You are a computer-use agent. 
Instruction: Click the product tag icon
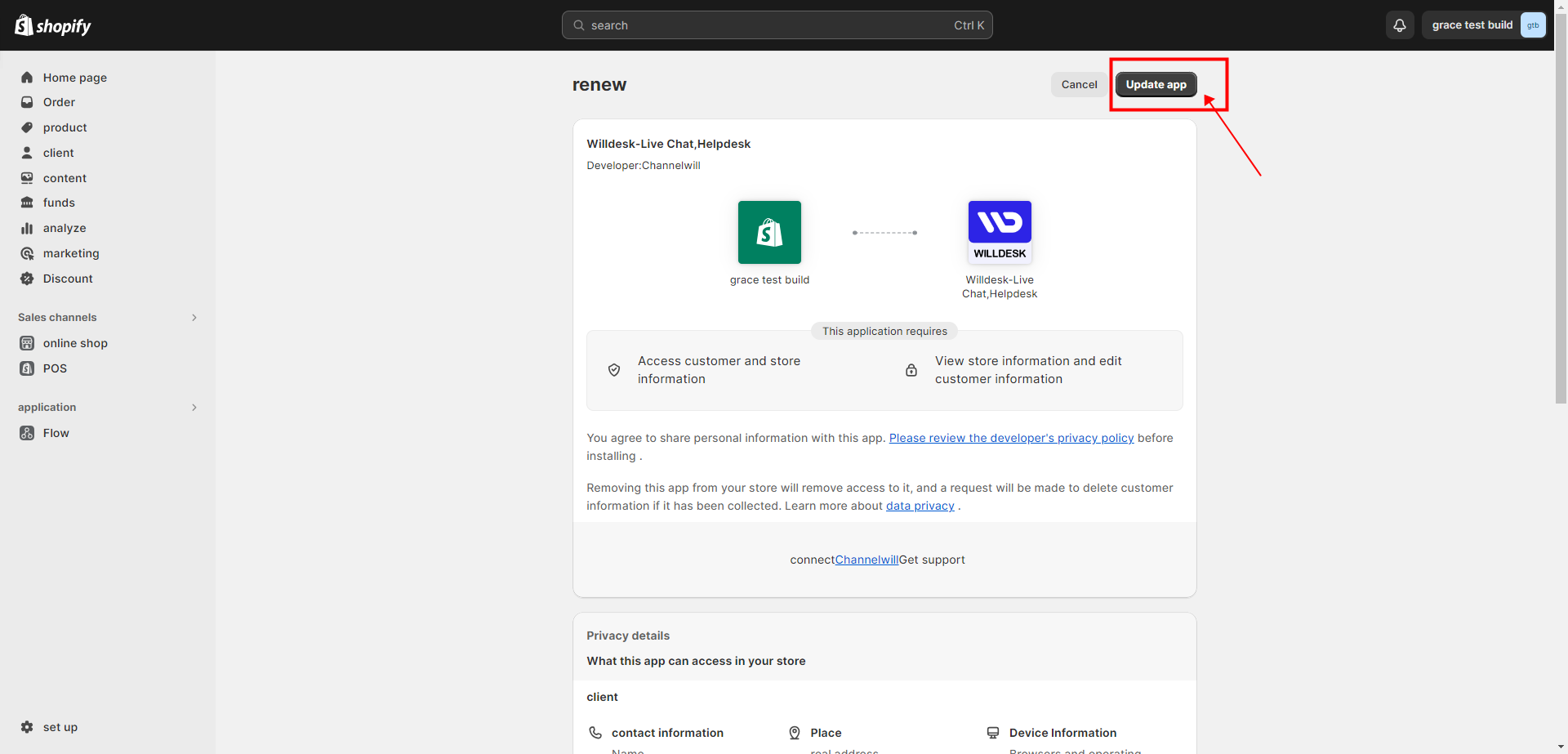coord(27,127)
